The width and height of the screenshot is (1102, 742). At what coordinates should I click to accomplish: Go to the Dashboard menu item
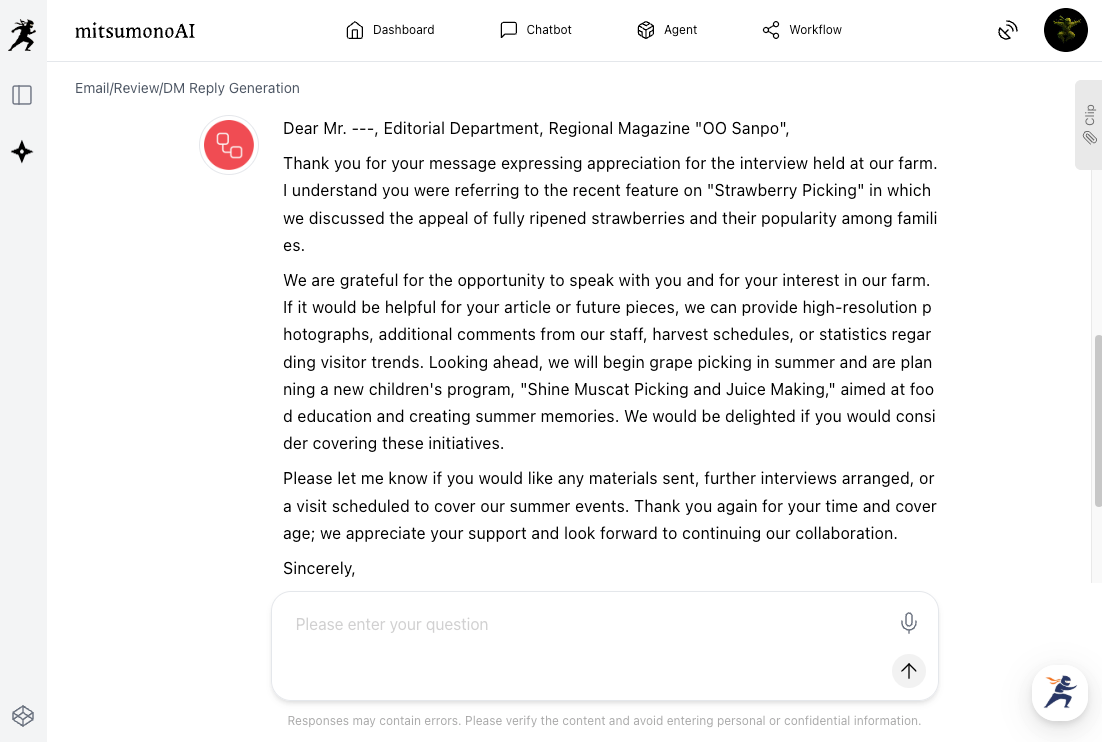pyautogui.click(x=390, y=30)
